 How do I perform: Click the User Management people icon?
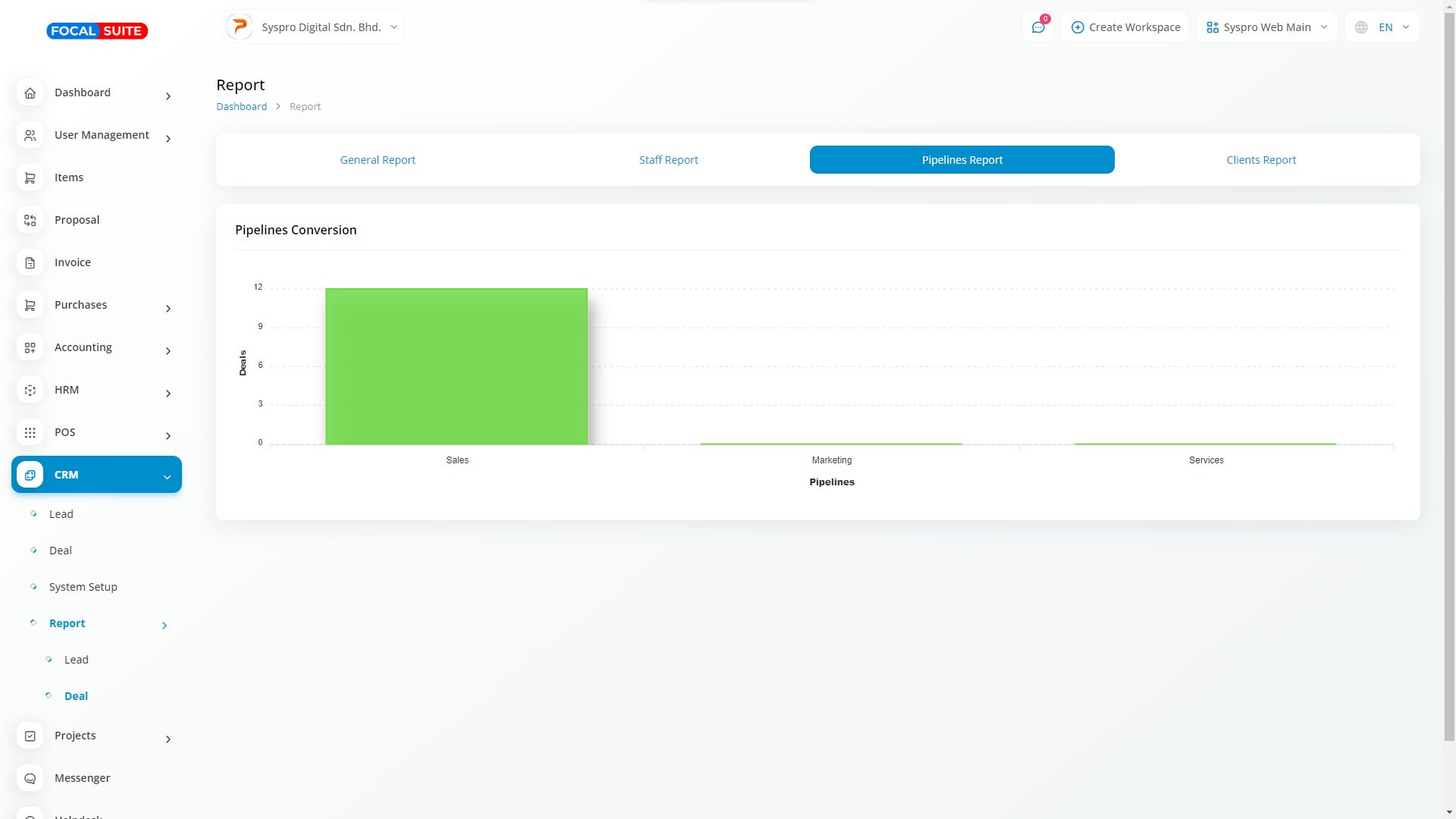coord(30,135)
